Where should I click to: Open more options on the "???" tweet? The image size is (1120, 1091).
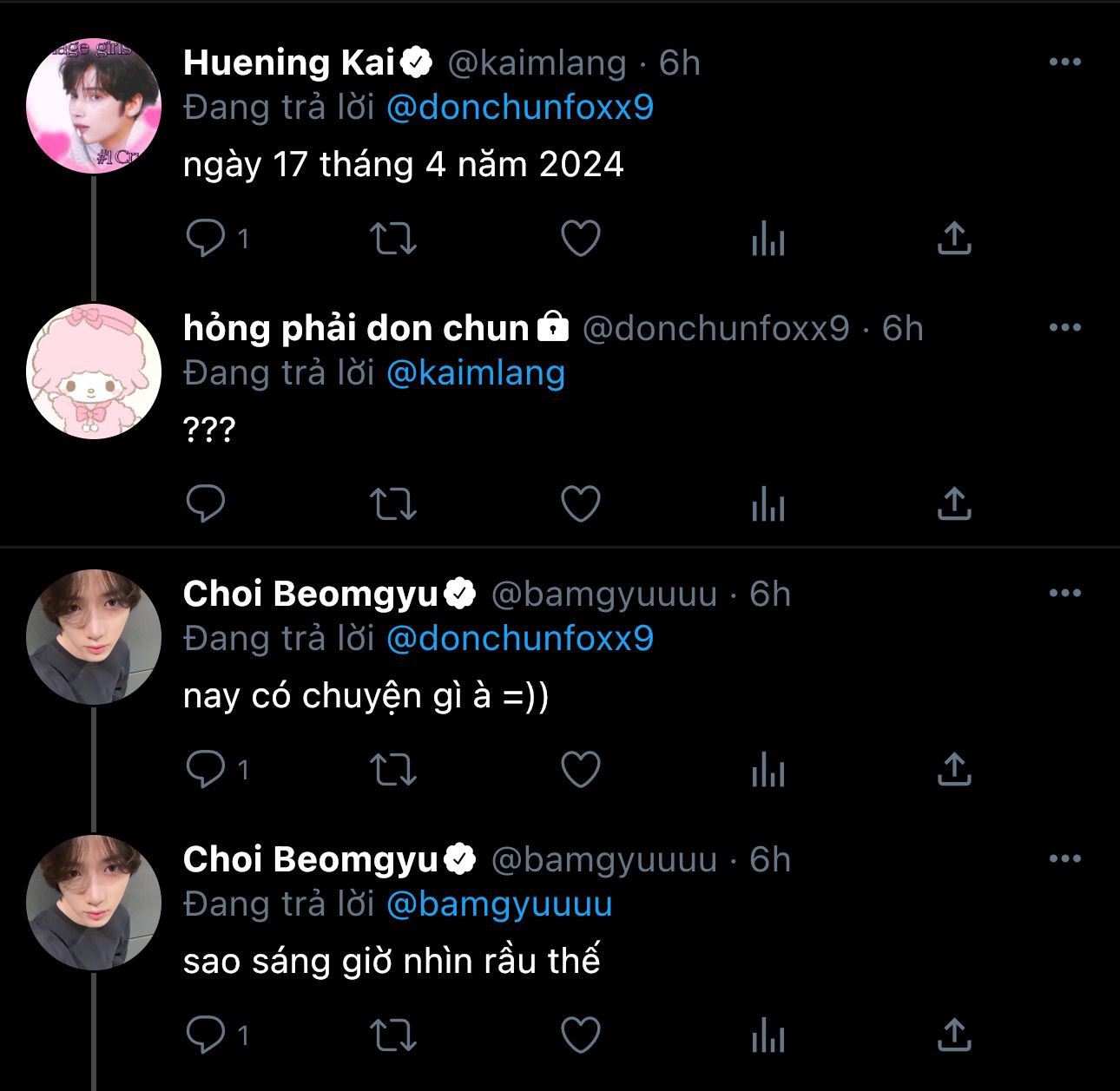1064,328
